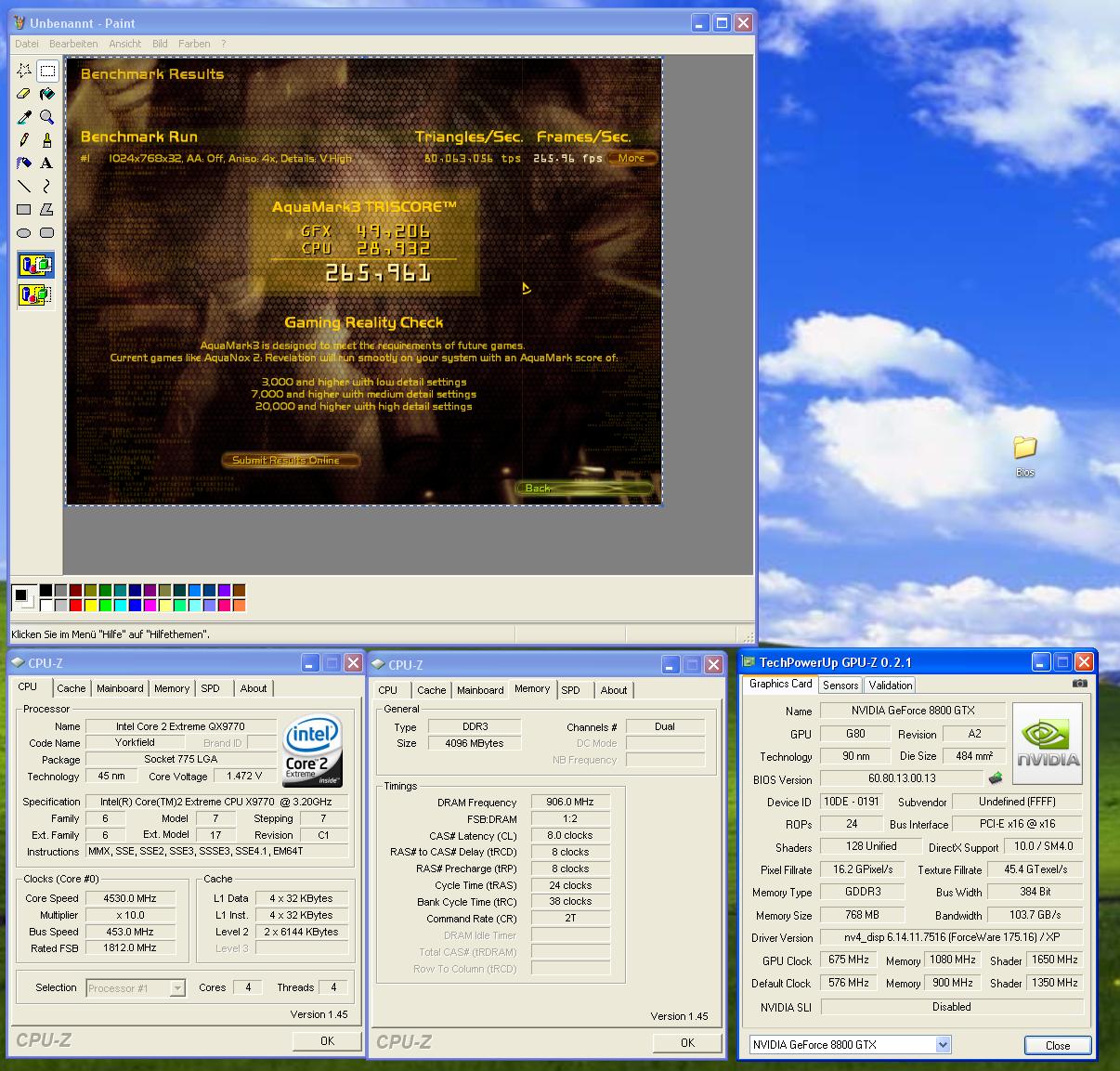Switch to Mainboard tab in left CPU-Z

(x=120, y=688)
